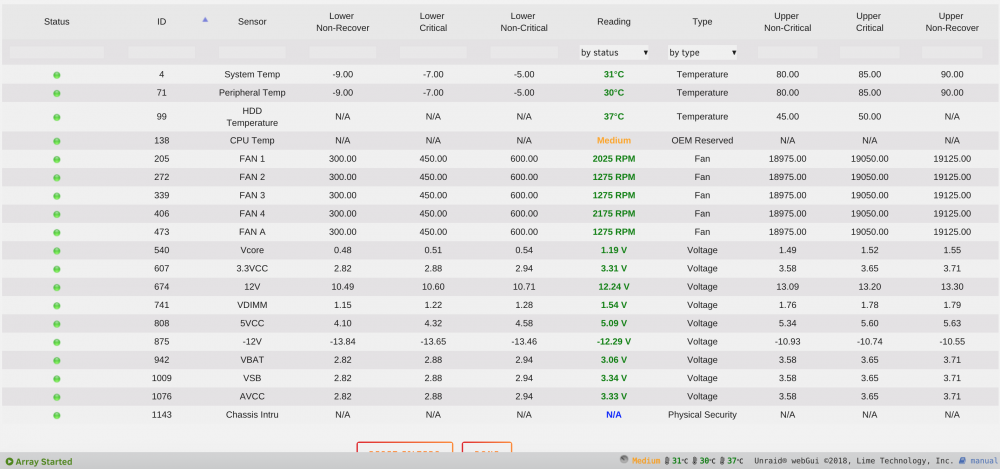Sort by Lower Critical column header
Screen dimensions: 1000x469
[433, 22]
